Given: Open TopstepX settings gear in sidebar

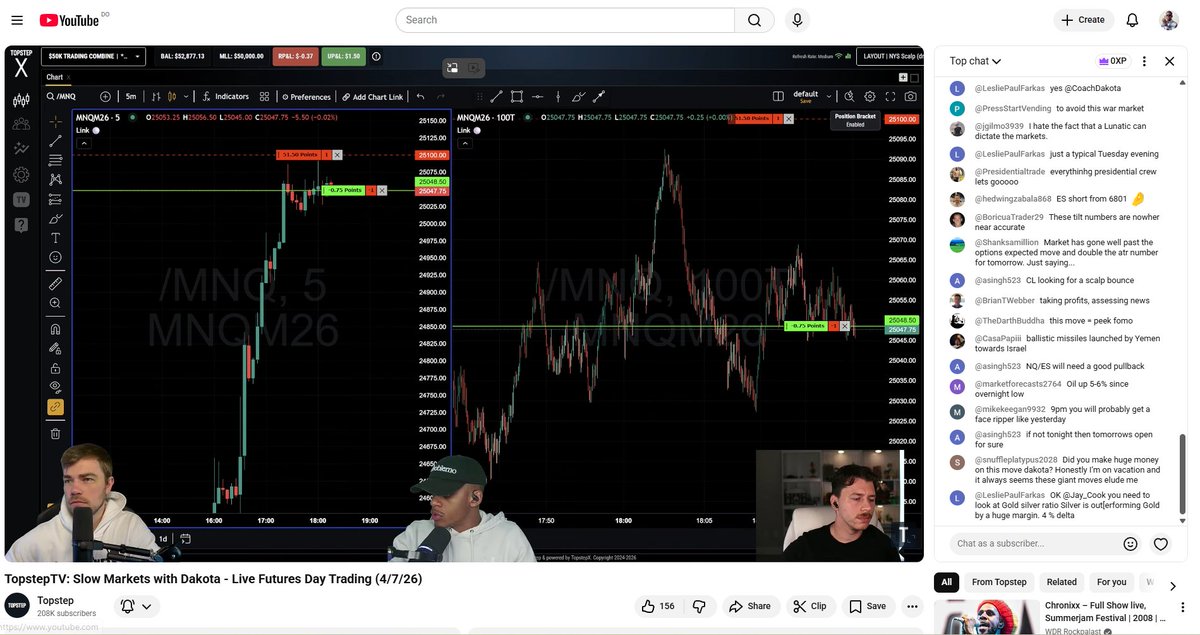Looking at the screenshot, I should coord(21,174).
